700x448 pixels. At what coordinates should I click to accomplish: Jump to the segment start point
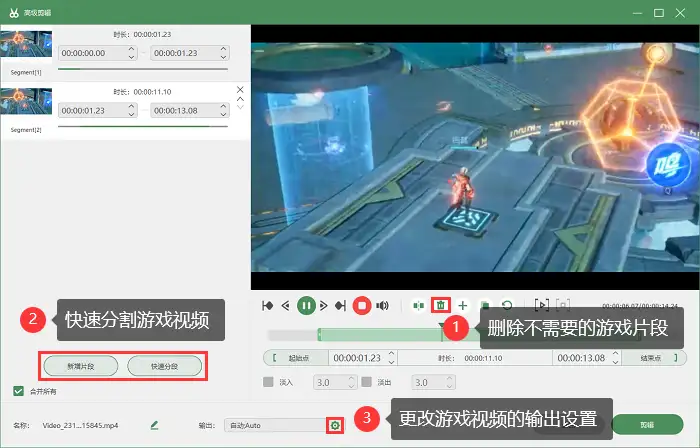click(267, 306)
